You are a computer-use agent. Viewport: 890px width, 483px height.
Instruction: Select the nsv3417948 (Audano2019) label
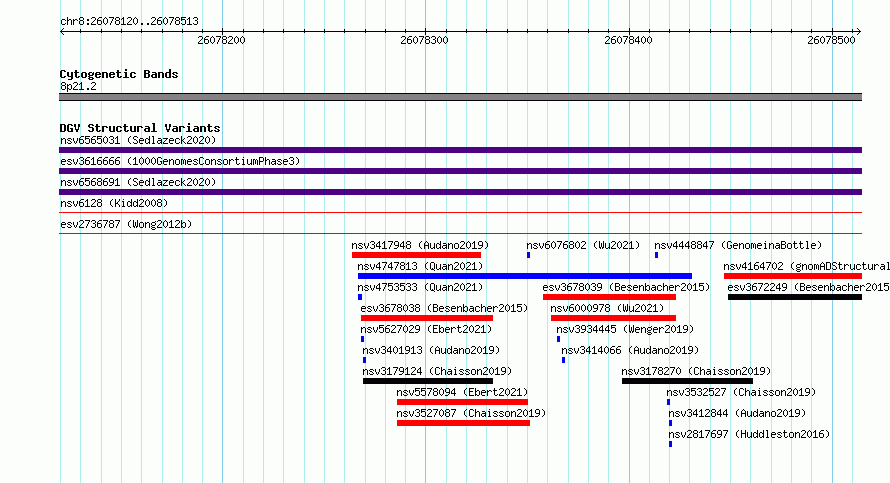click(x=420, y=245)
